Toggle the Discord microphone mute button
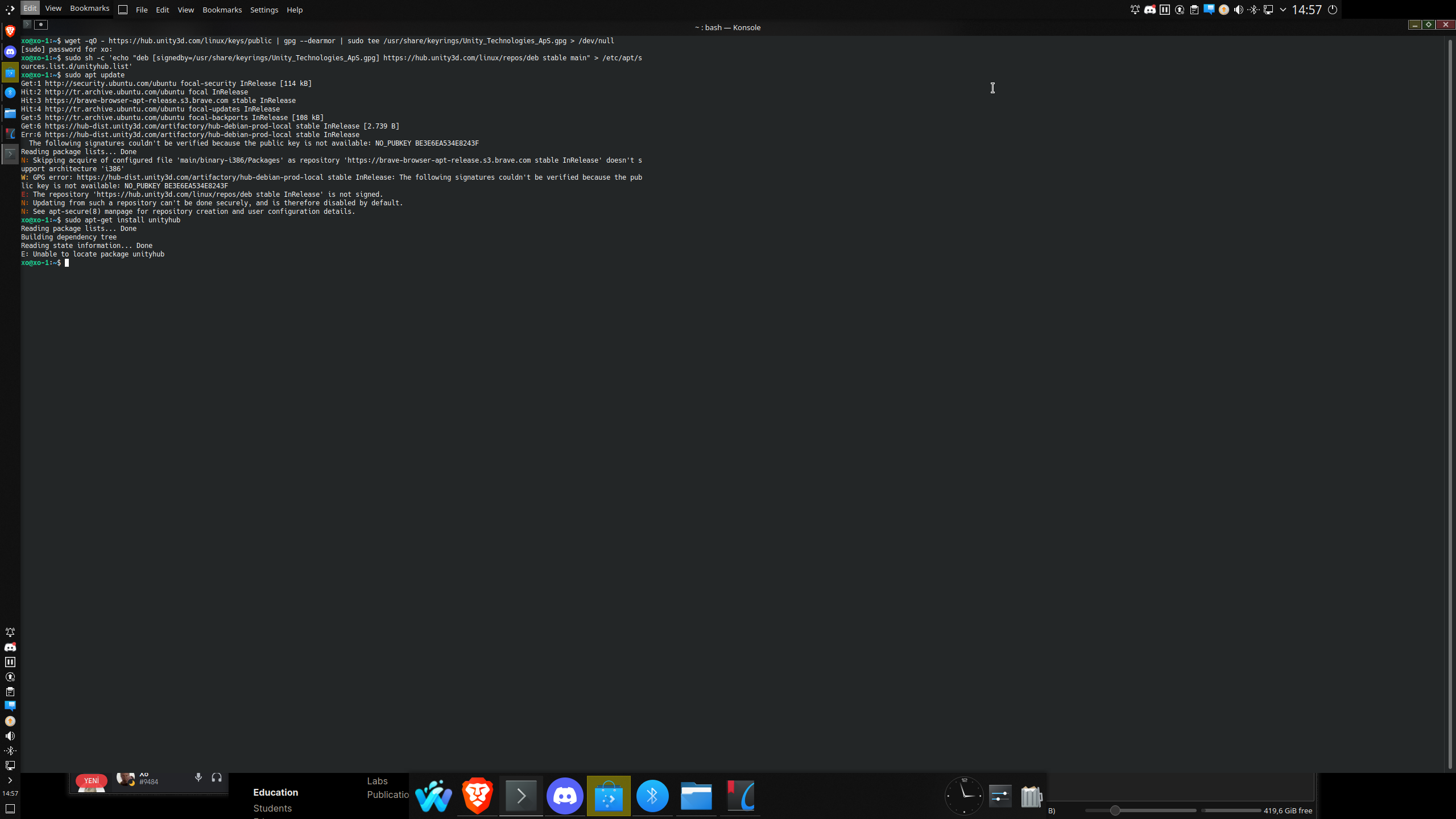The image size is (1456, 819). tap(198, 777)
